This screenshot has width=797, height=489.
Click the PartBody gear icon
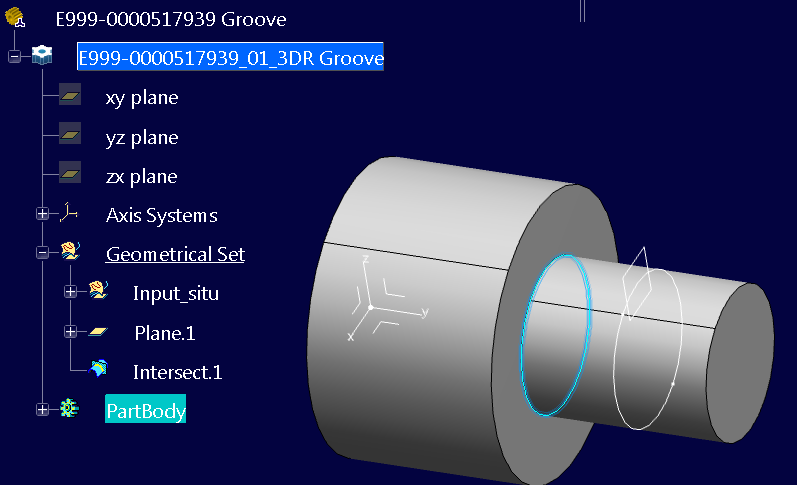coord(69,408)
